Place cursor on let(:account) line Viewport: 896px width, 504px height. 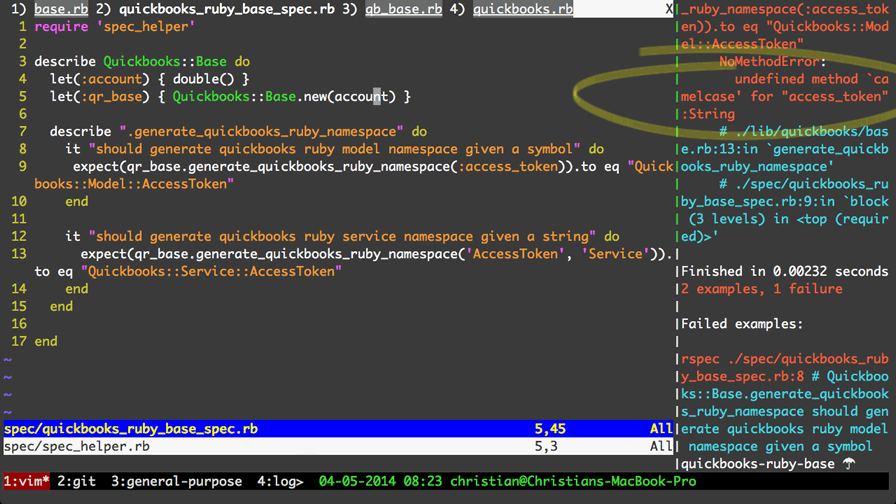pos(149,79)
